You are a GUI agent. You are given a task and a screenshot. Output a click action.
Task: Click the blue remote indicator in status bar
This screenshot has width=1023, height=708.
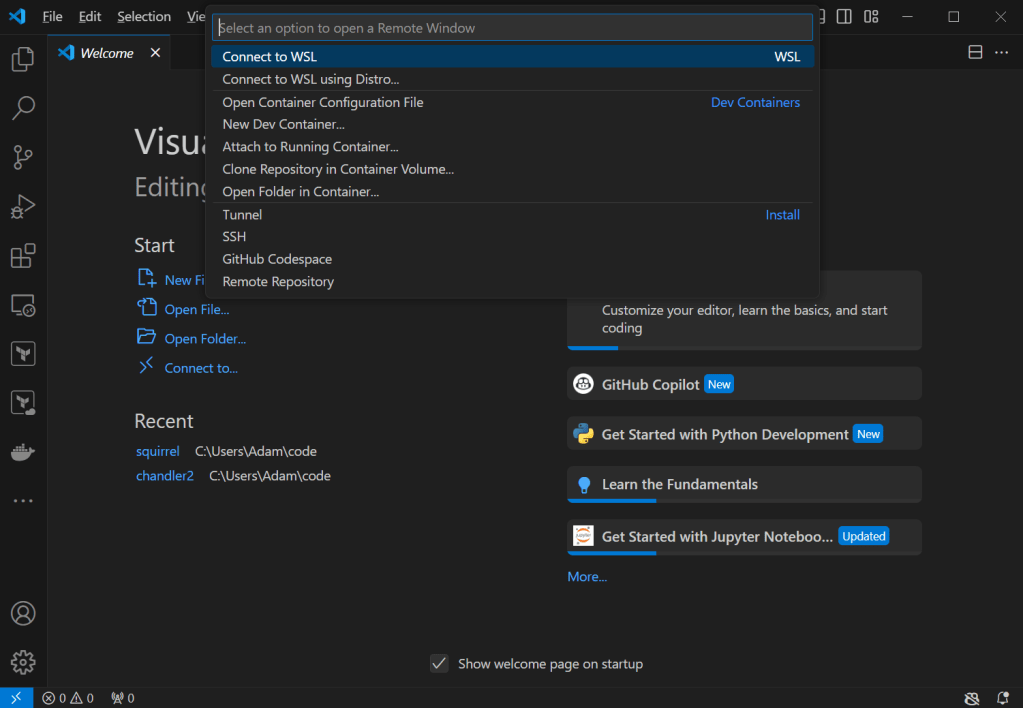(16, 698)
